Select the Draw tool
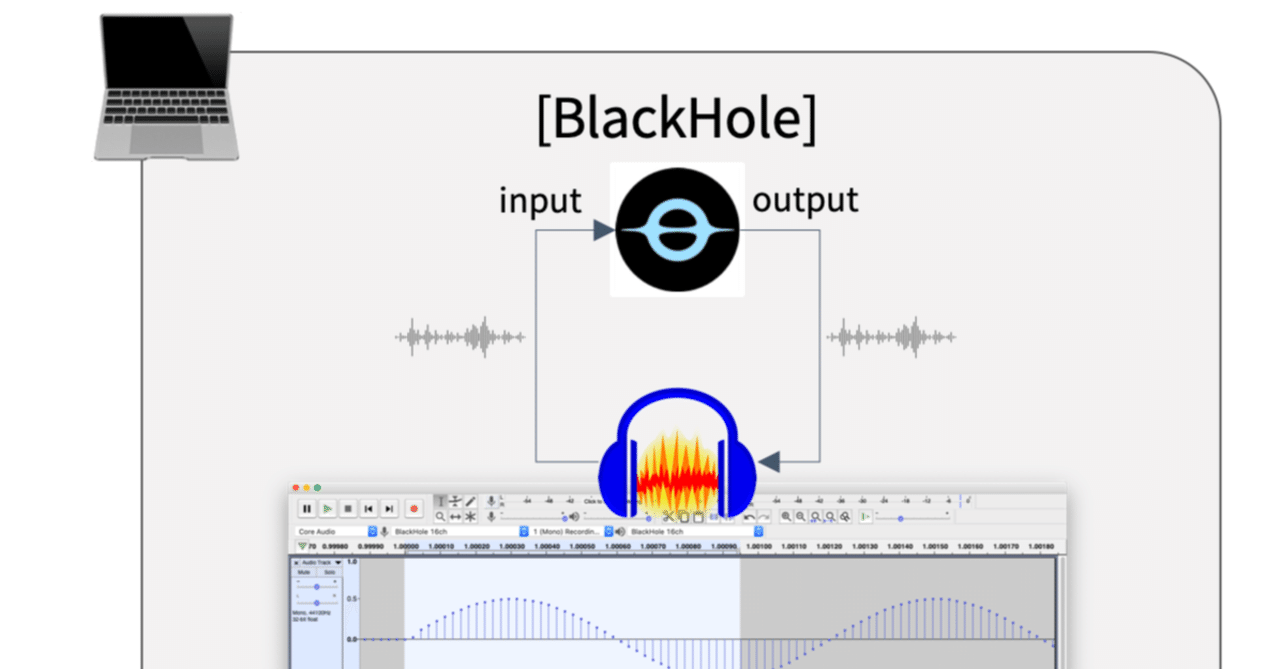The height and width of the screenshot is (669, 1280). (x=471, y=500)
